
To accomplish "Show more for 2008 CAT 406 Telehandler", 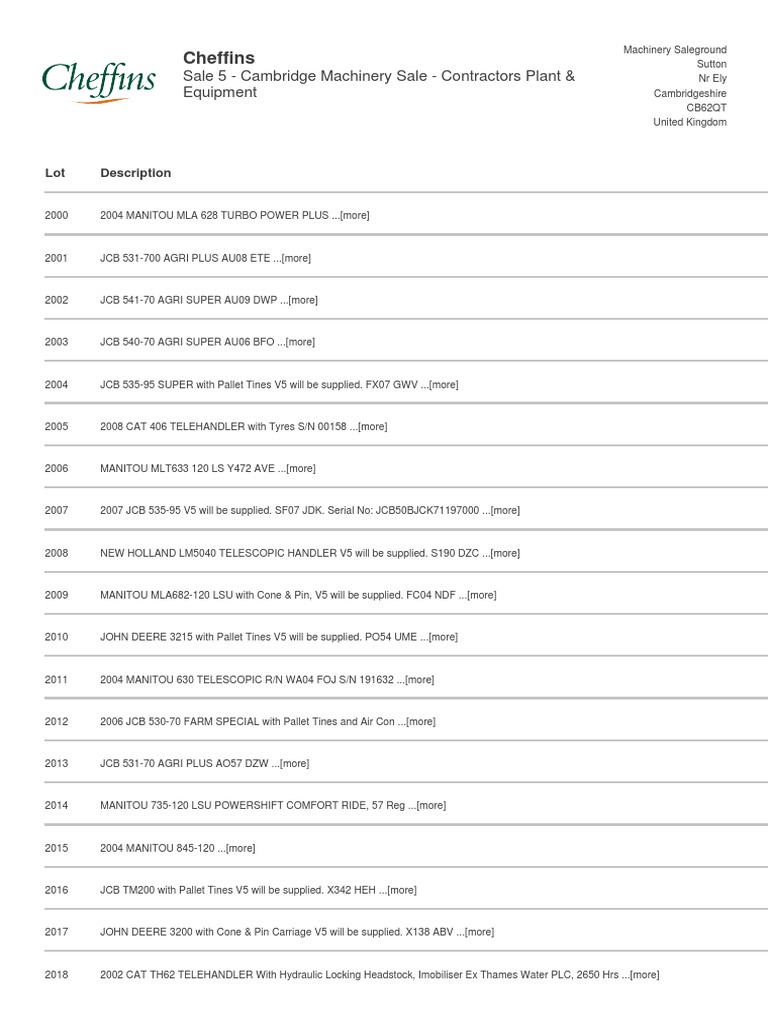I will point(372,427).
